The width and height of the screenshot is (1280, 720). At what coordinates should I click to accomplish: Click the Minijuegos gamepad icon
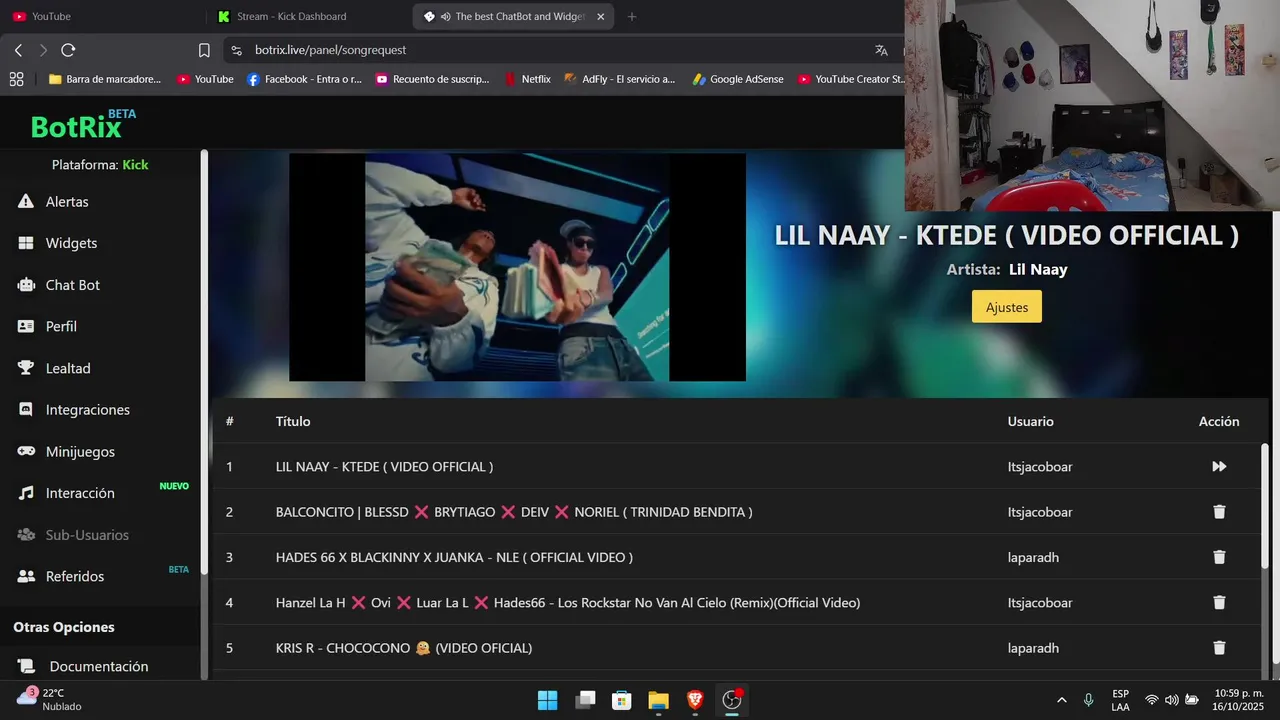point(26,451)
